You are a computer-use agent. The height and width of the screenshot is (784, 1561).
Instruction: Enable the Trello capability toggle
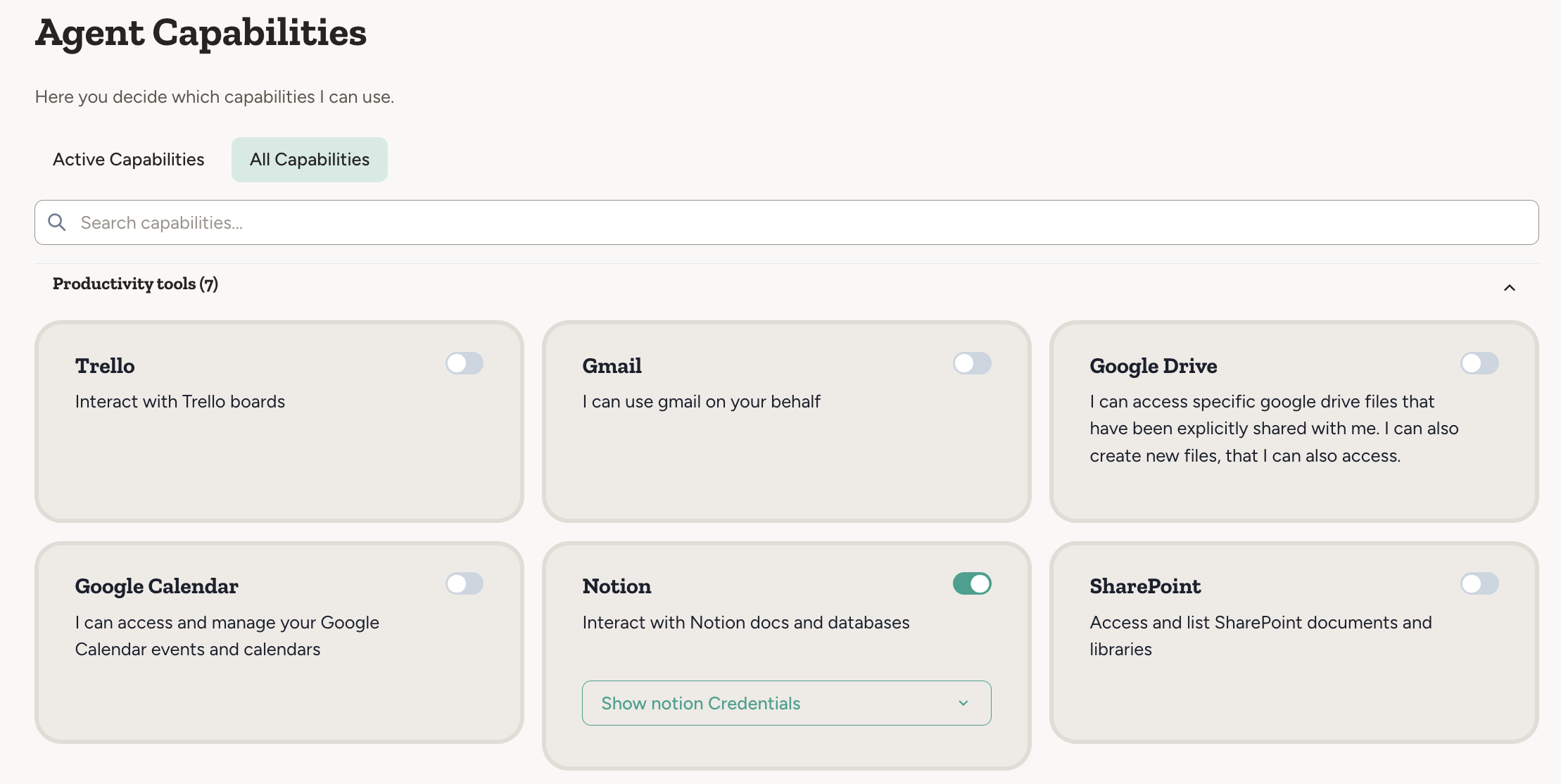pyautogui.click(x=464, y=363)
